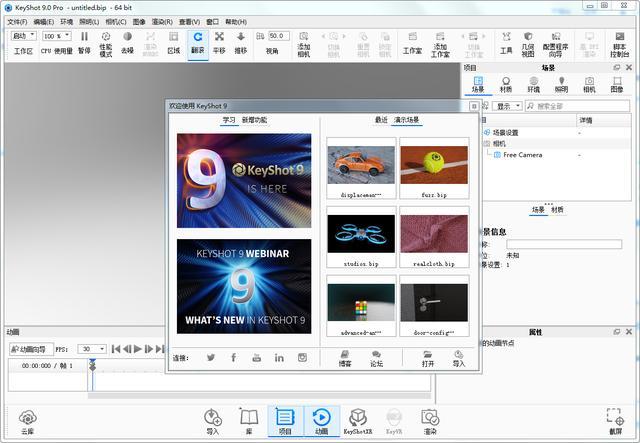Open the 渲染(R) menu in menu bar
Screen dimensions: 640x443
point(161,21)
